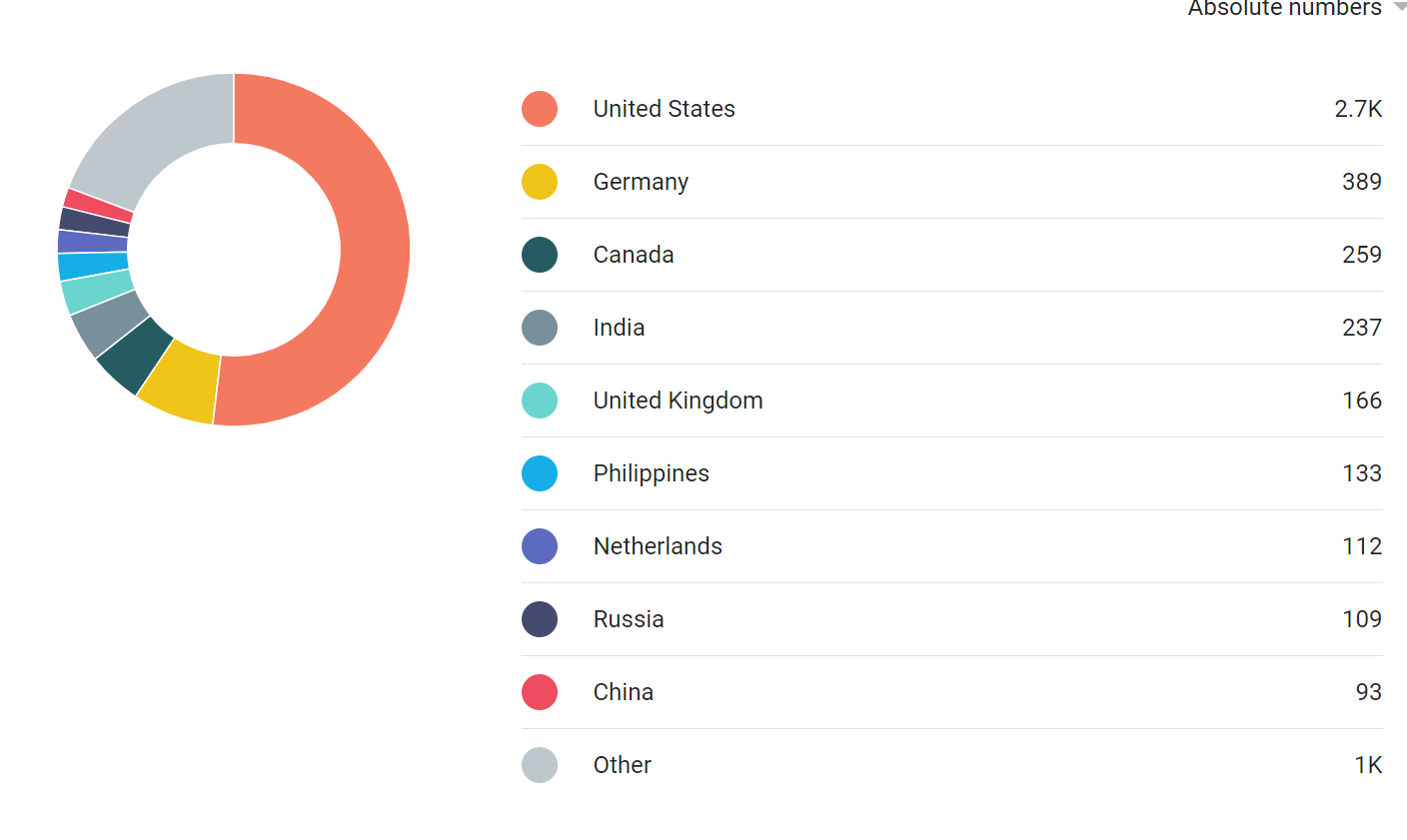This screenshot has height=840, width=1407.
Task: Click the Germany yellow legend dot
Action: click(540, 182)
